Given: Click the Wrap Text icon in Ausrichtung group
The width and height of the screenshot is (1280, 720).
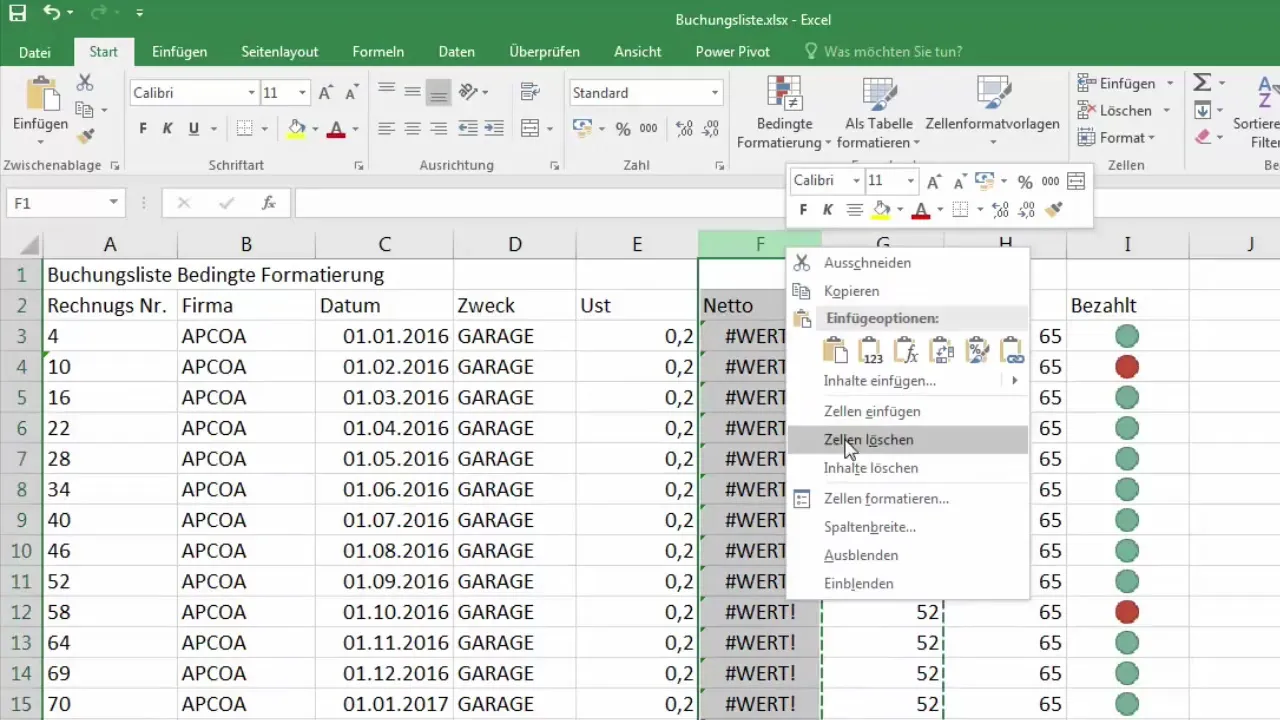Looking at the screenshot, I should 528,92.
